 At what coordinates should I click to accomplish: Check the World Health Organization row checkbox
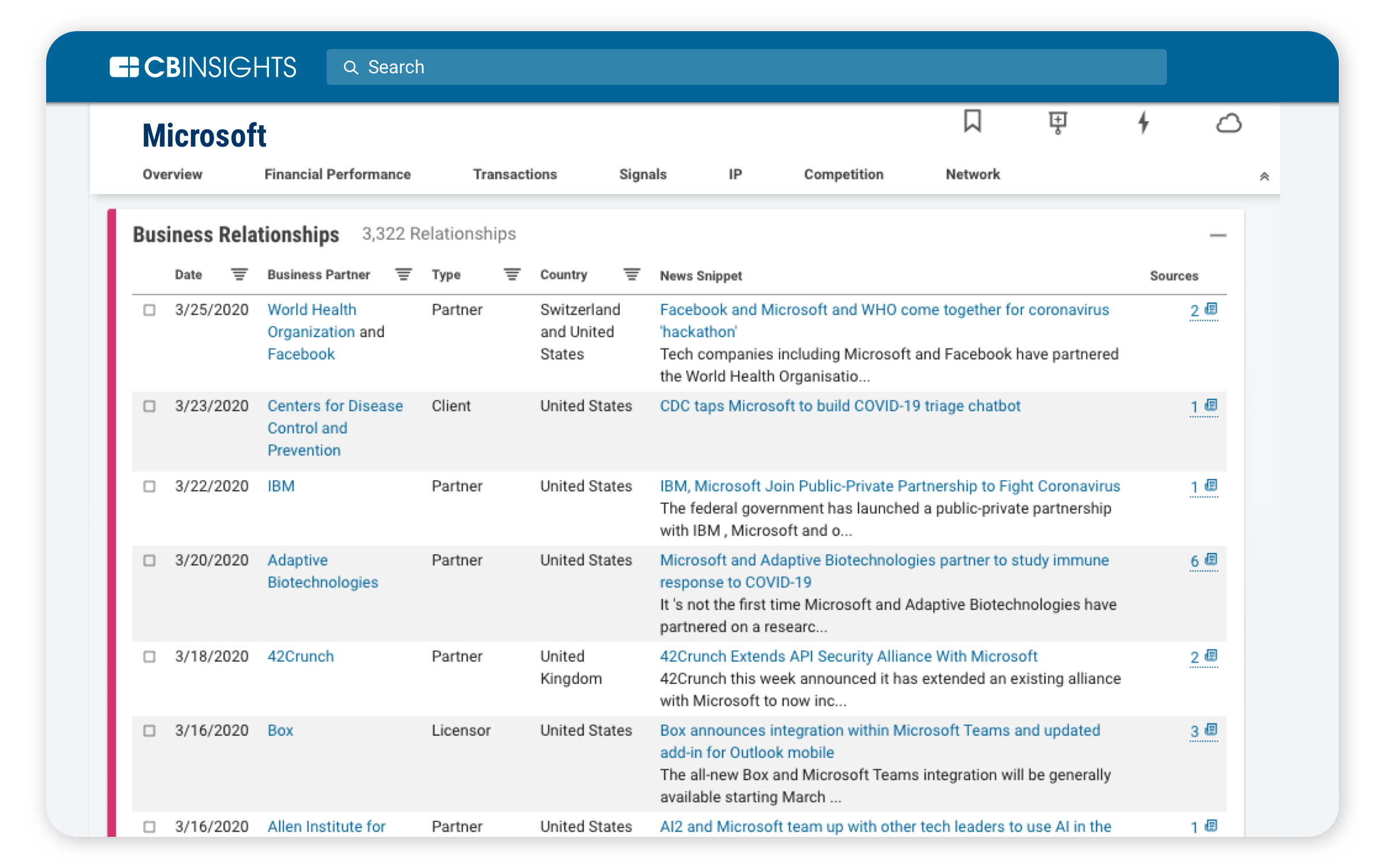click(x=149, y=310)
